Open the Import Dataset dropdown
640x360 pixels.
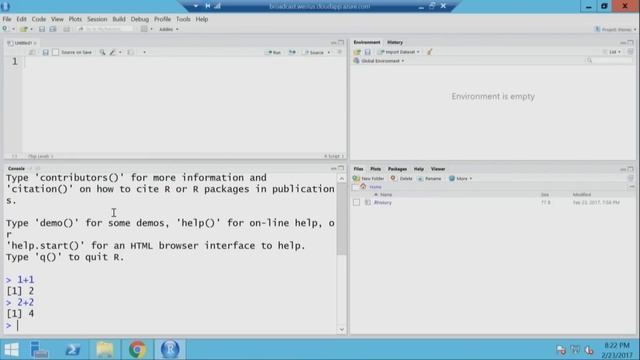[399, 52]
